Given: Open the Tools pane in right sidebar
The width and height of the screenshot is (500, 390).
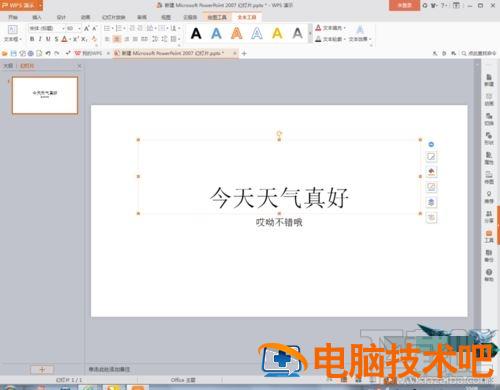Looking at the screenshot, I should click(x=489, y=236).
